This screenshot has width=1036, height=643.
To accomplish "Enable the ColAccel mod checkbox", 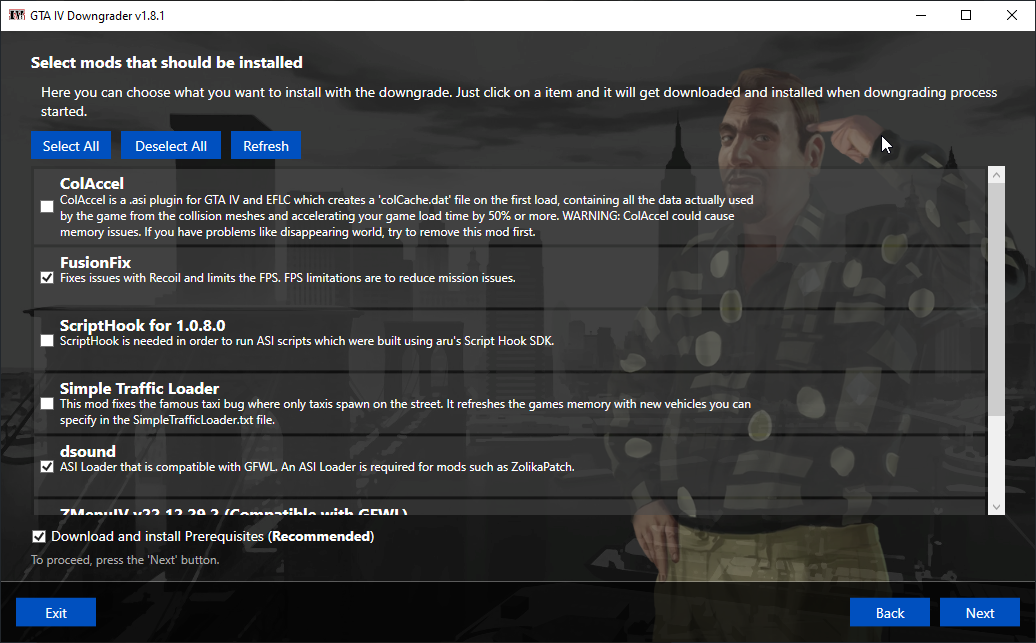I will [47, 206].
